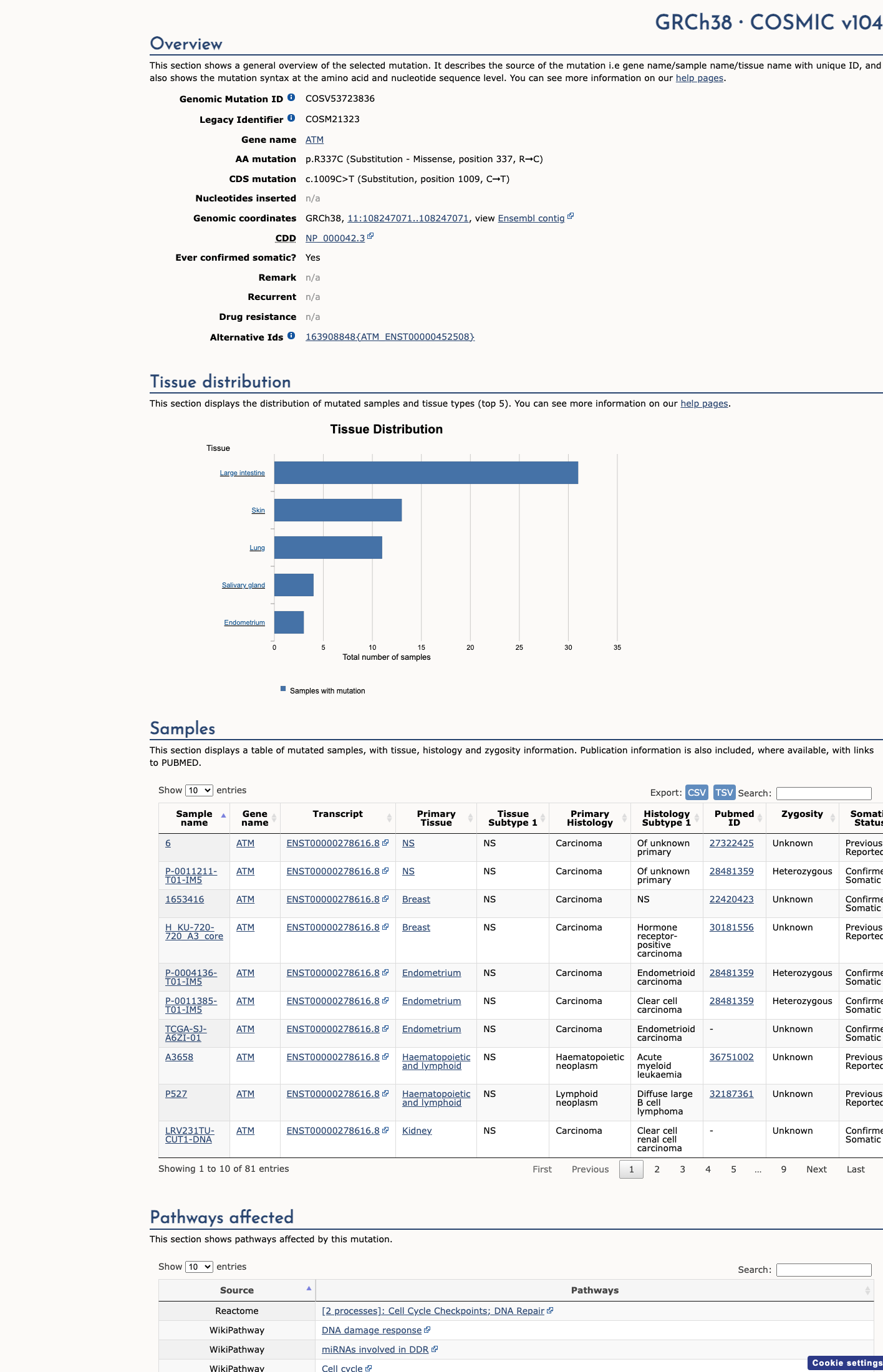Open Pathways table entries-per-page dropdown
Viewport: 883px width, 1372px height.
pos(199,1267)
